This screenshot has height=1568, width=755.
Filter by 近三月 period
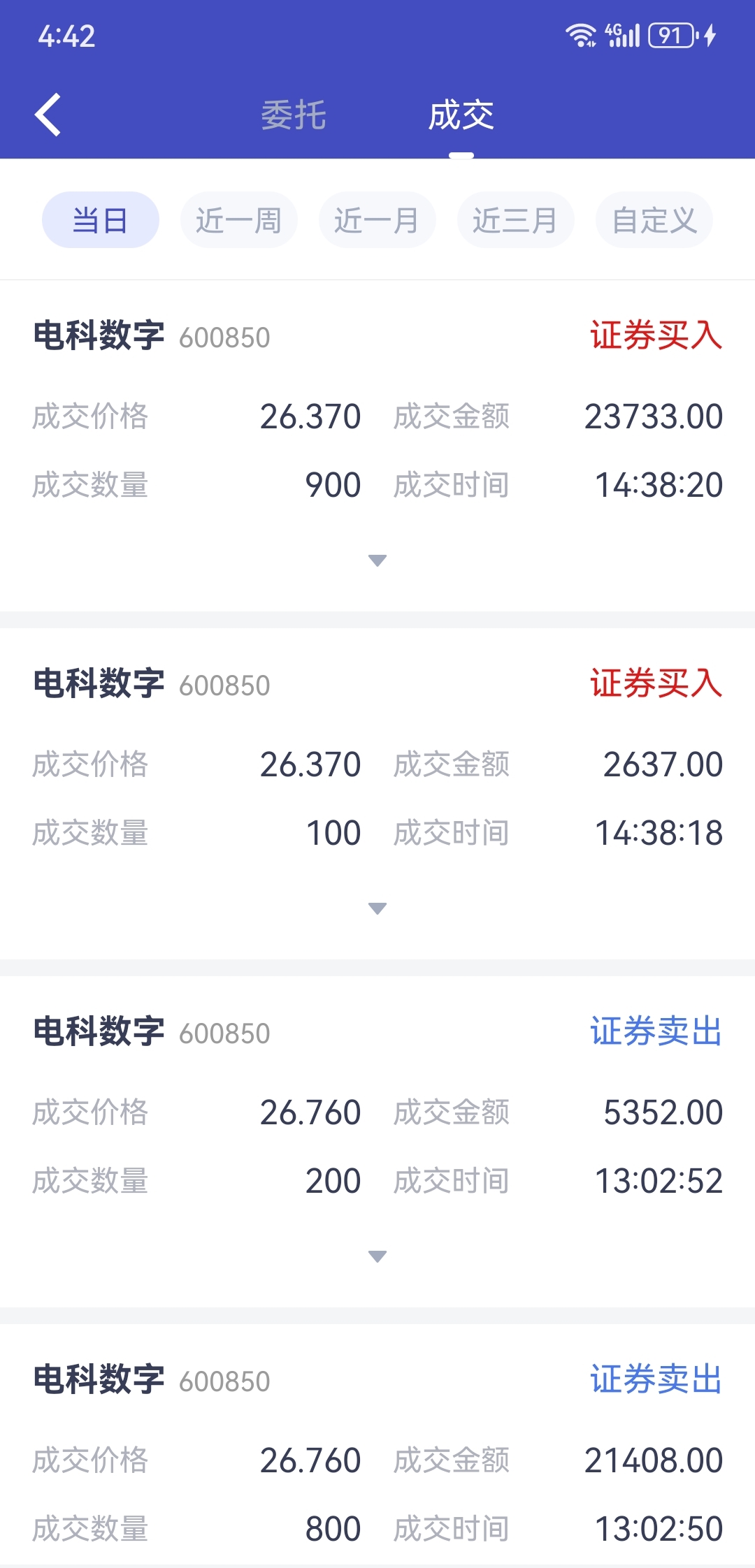[x=516, y=220]
